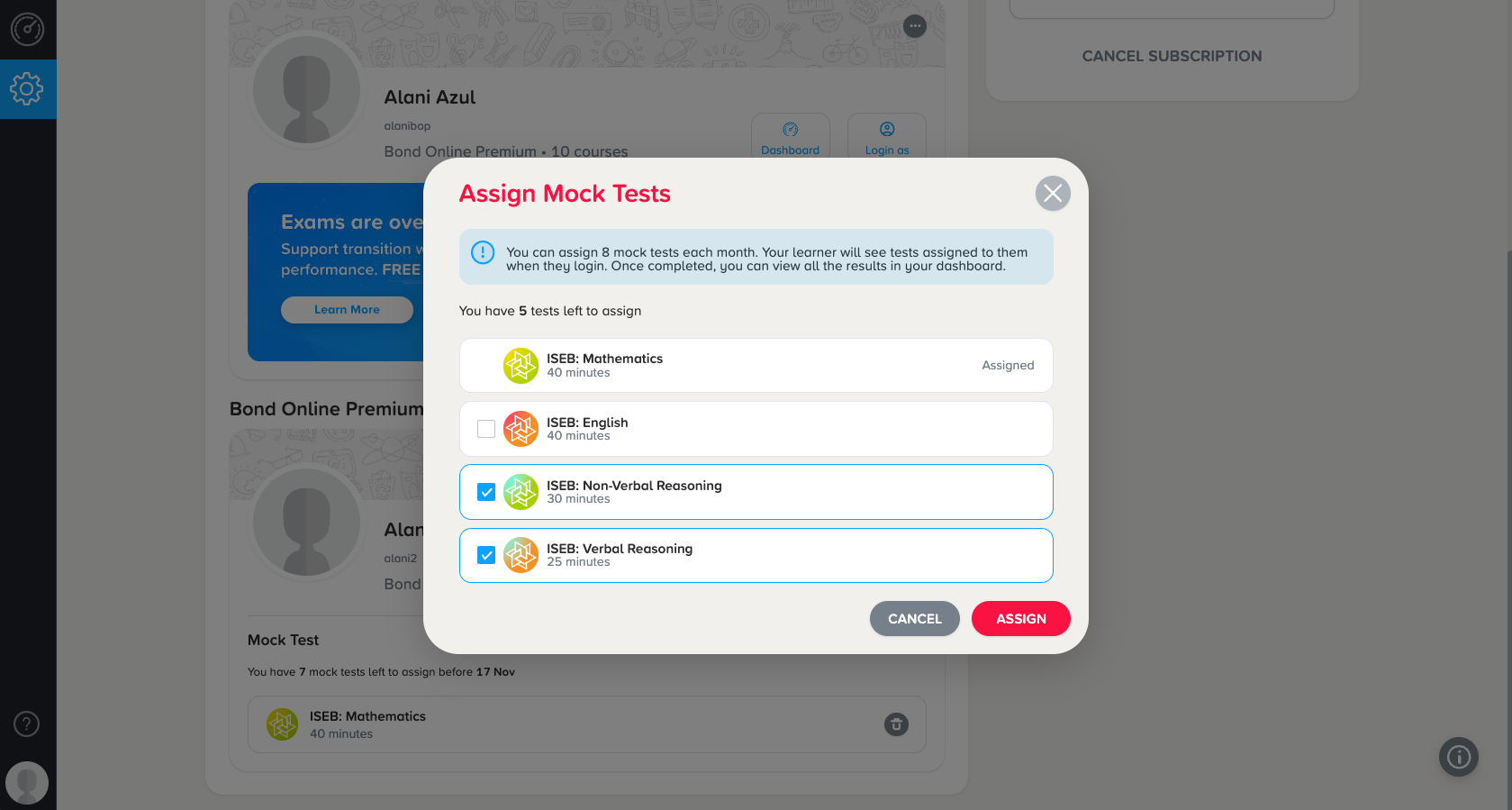1512x810 pixels.
Task: Open the dashboard gauge icon in sidebar
Action: pos(27,30)
